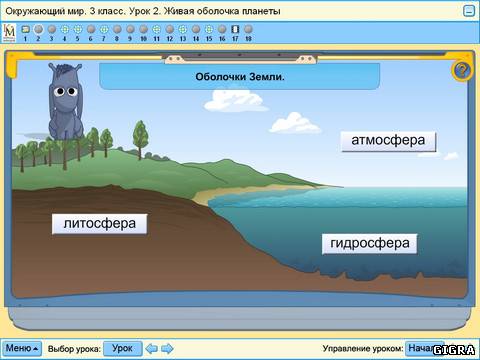Go to next lesson with right arrow
The image size is (480, 360).
pos(167,349)
